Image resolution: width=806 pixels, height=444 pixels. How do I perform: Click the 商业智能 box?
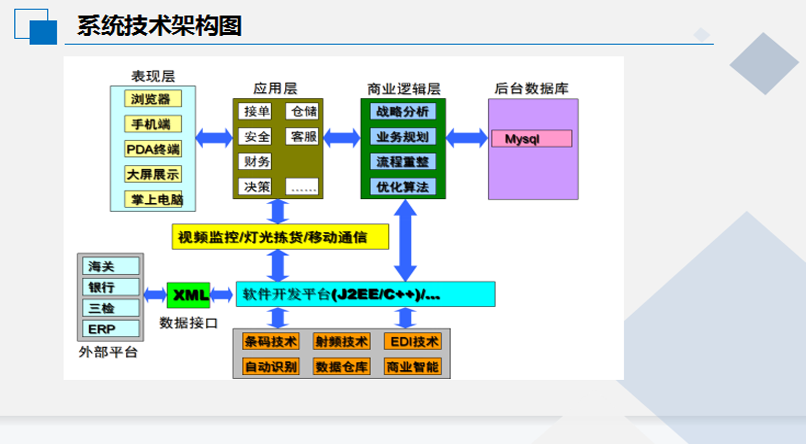point(413,367)
